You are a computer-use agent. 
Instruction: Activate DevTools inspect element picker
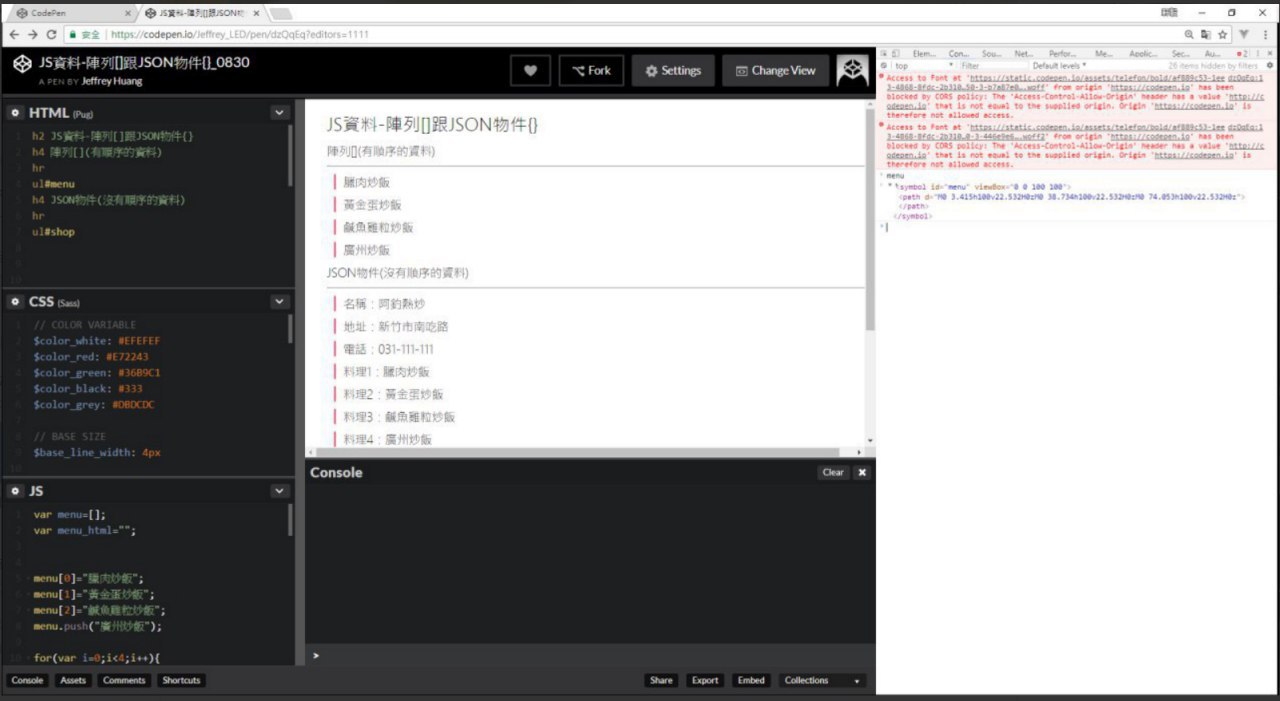pyautogui.click(x=883, y=53)
